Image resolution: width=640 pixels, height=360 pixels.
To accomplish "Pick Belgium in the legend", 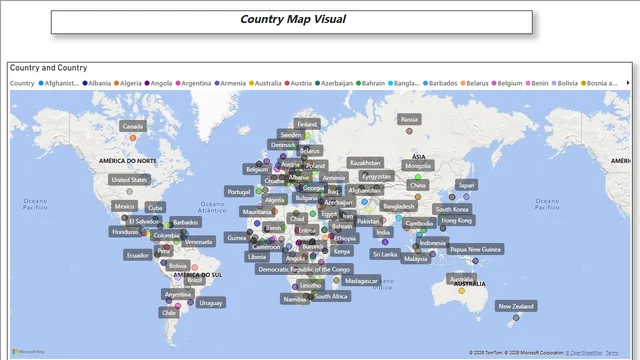I will (x=507, y=83).
